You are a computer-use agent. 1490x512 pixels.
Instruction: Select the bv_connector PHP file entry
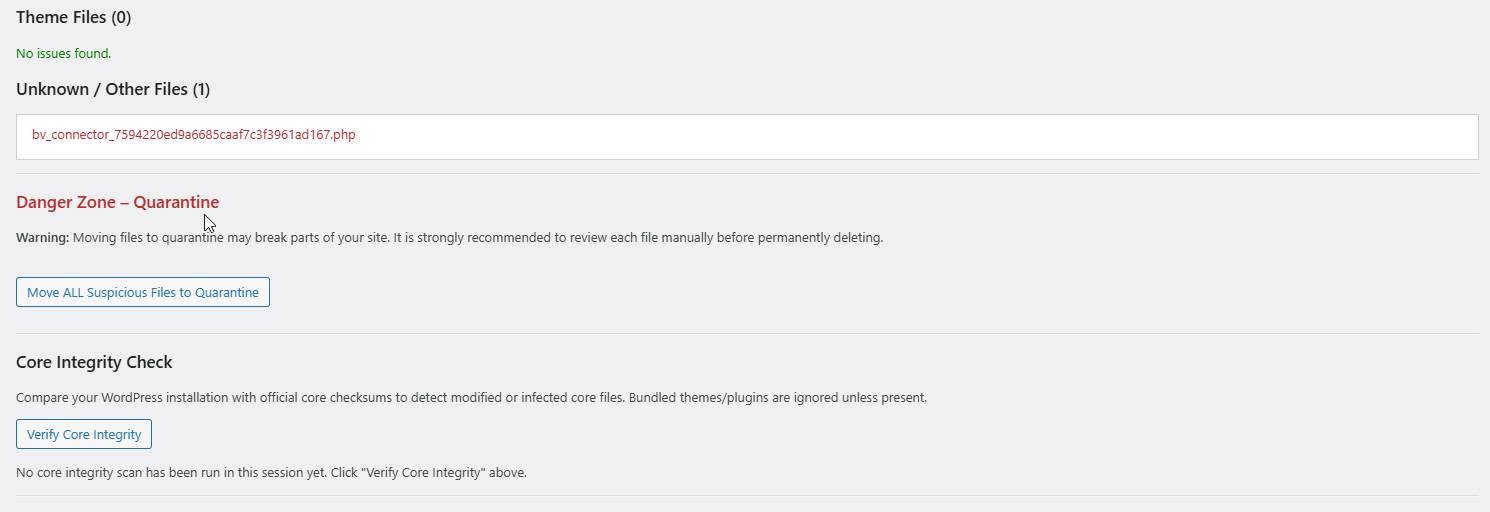193,135
